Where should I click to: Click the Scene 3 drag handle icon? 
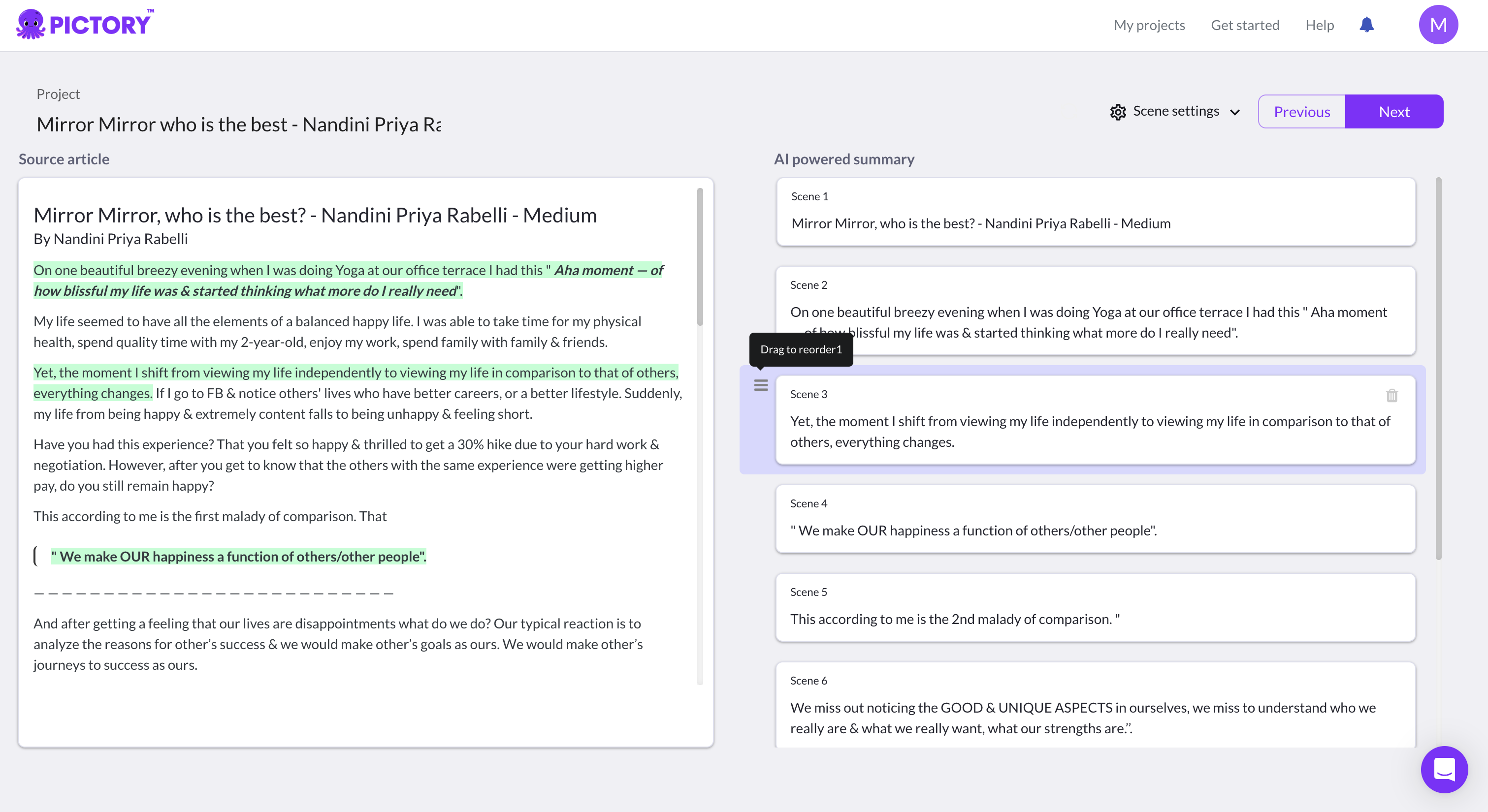[761, 385]
